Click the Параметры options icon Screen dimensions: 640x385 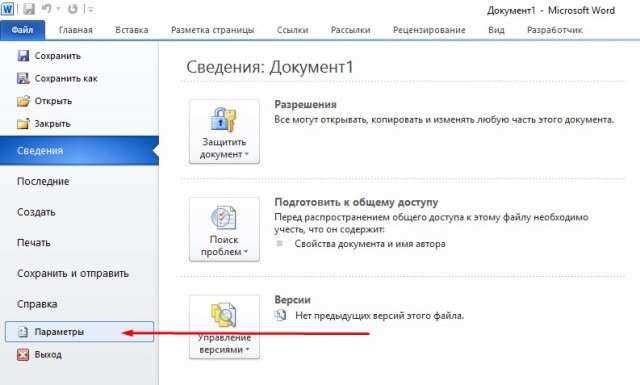23,332
